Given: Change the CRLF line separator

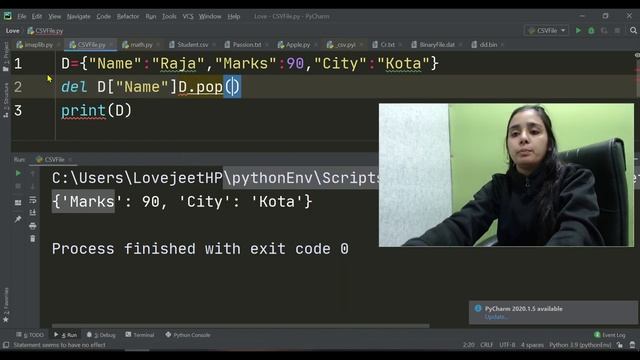Looking at the screenshot, I should pyautogui.click(x=486, y=345).
